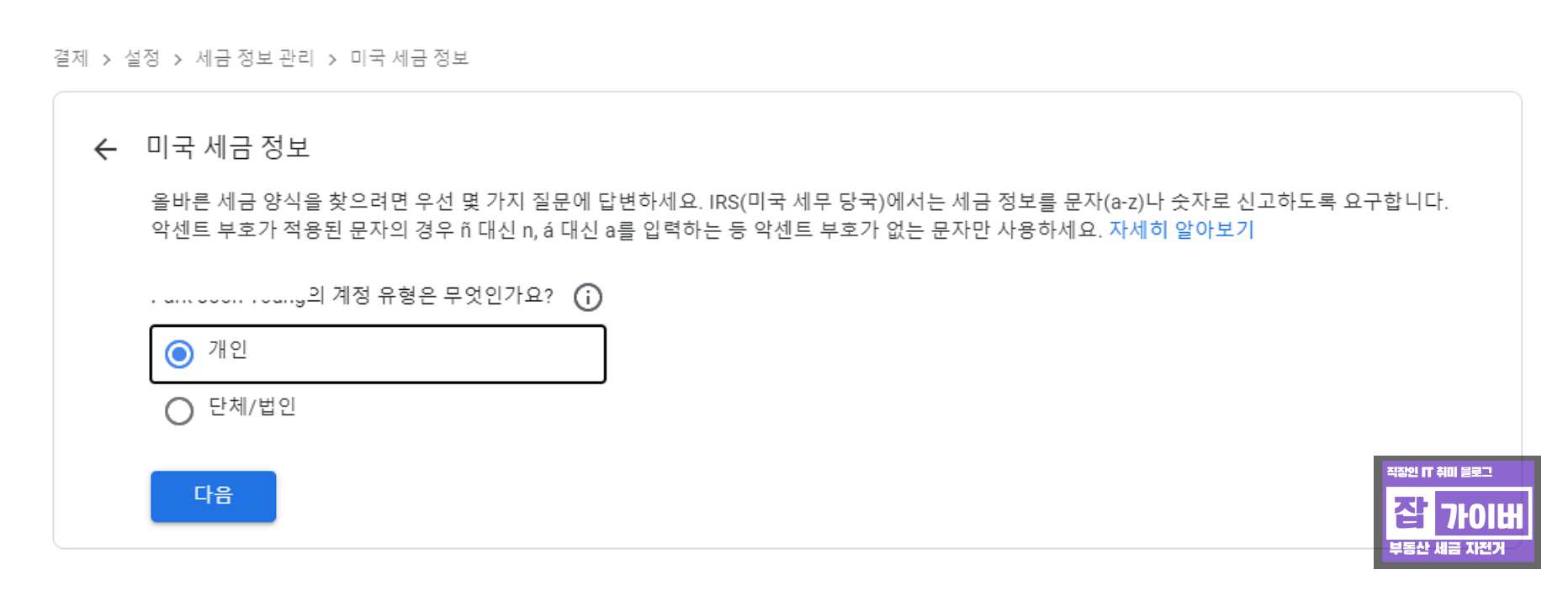Viewport: 1568px width, 596px height.
Task: Open the info tooltip next to the account type question
Action: click(589, 296)
